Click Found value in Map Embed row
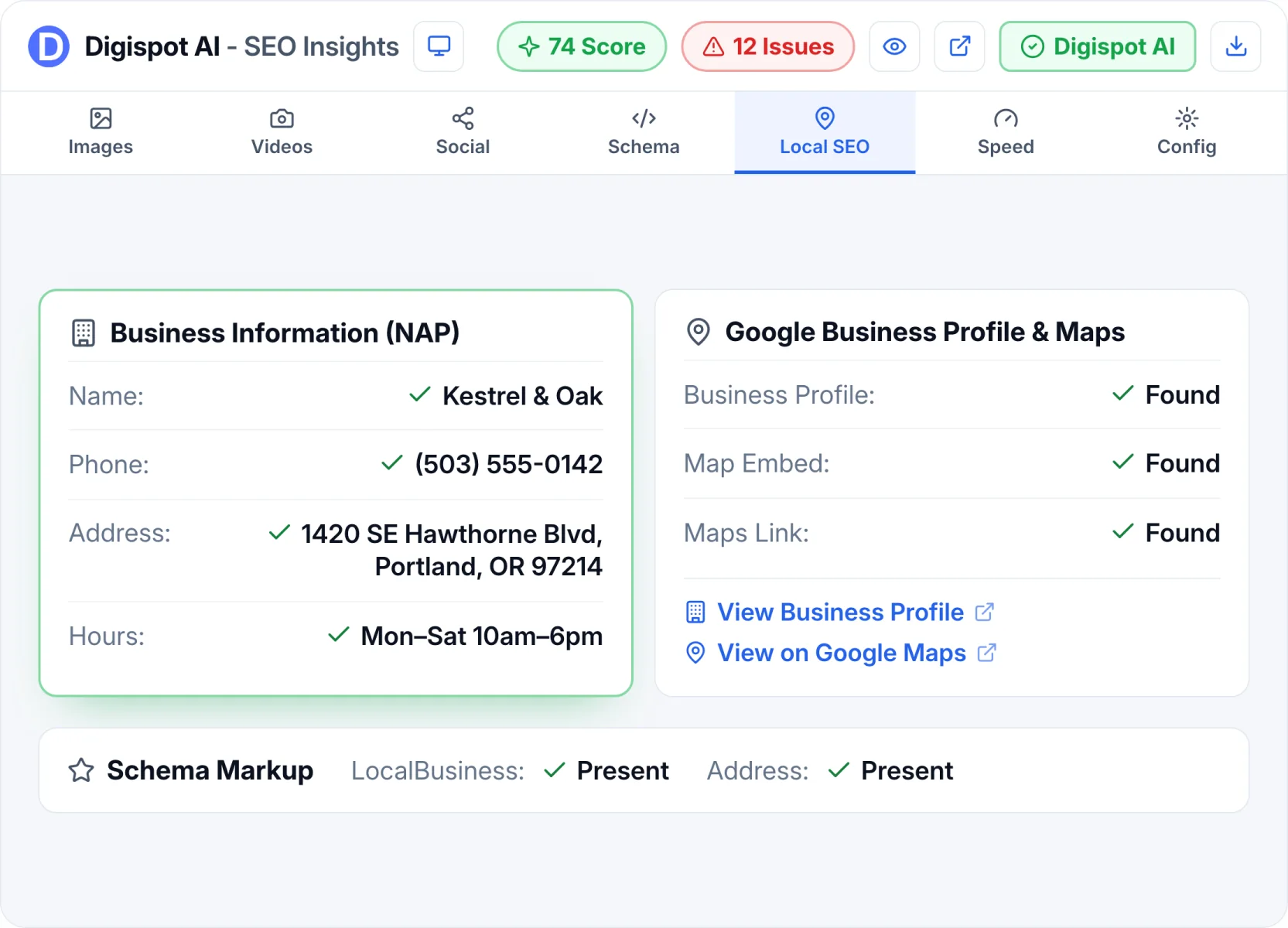 coord(1182,464)
